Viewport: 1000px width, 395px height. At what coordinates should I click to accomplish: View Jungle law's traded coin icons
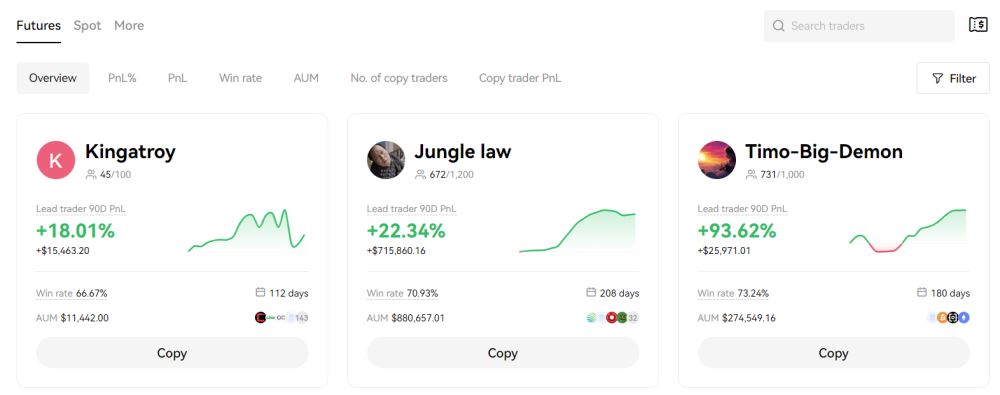click(612, 318)
